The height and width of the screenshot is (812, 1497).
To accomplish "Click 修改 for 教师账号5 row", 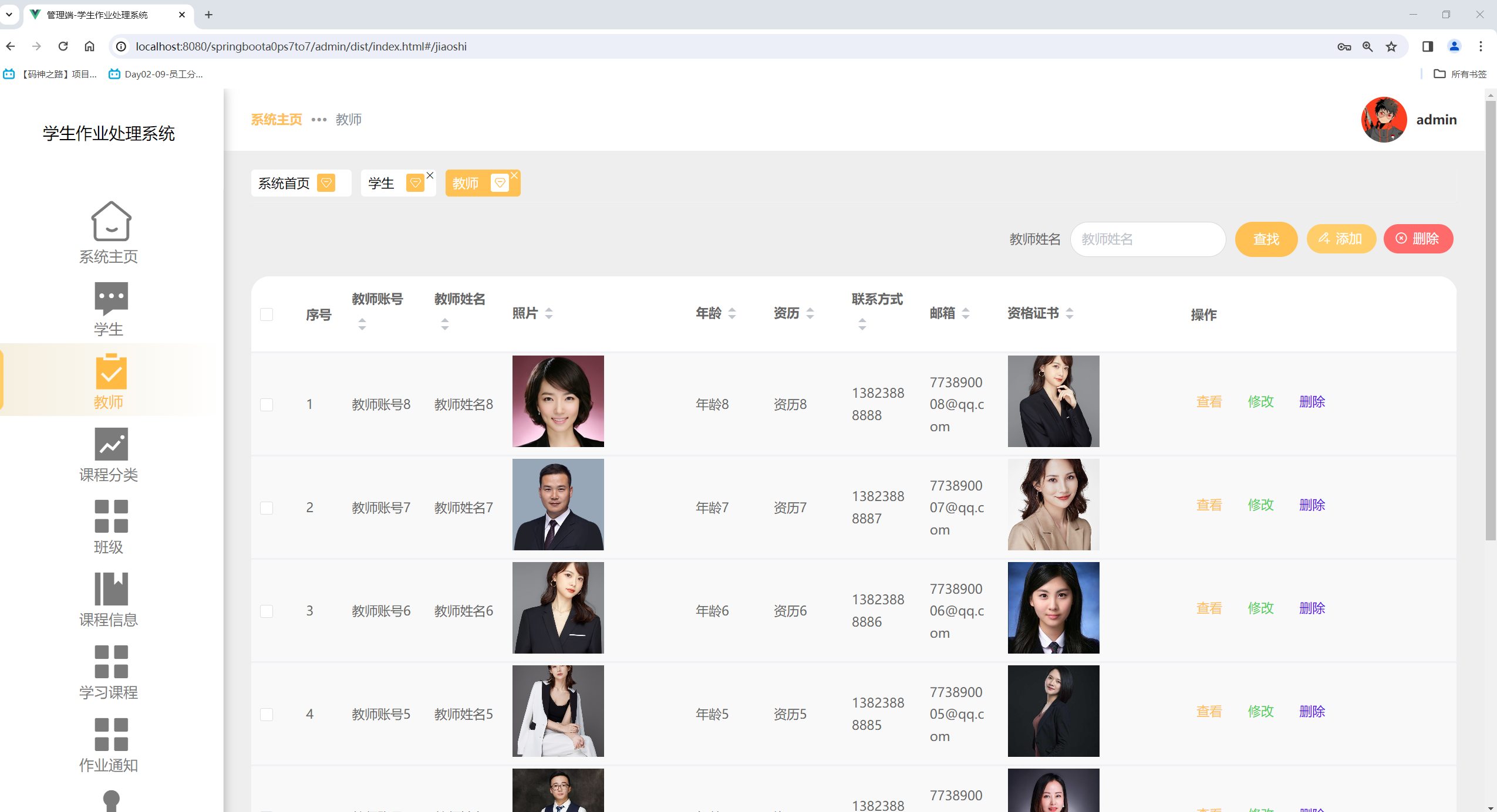I will [1261, 712].
